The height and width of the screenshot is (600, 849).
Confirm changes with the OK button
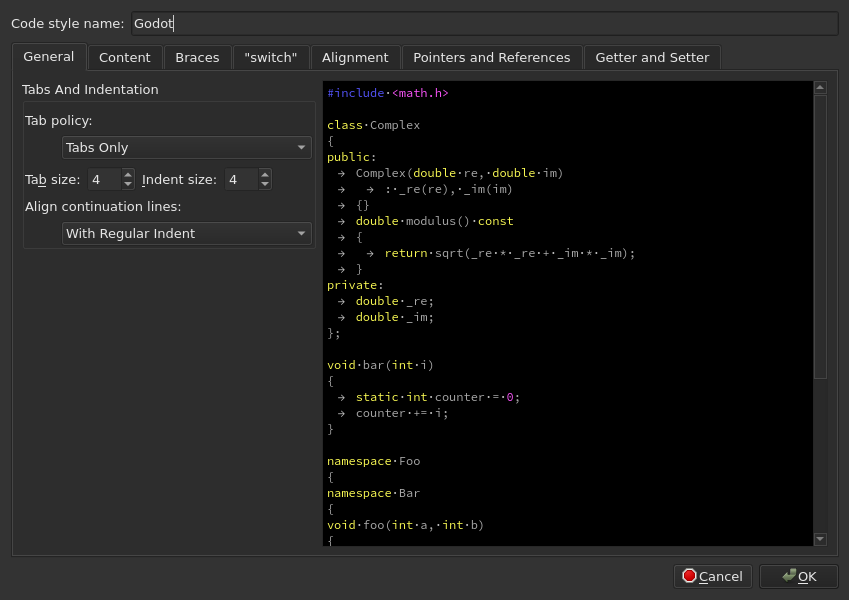[798, 576]
